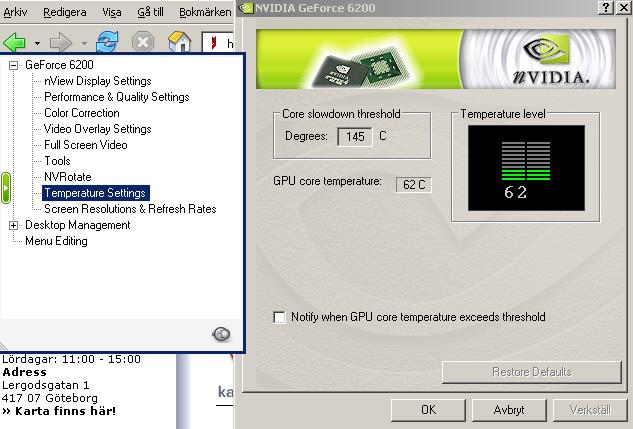Open the Visa menu

tap(111, 12)
